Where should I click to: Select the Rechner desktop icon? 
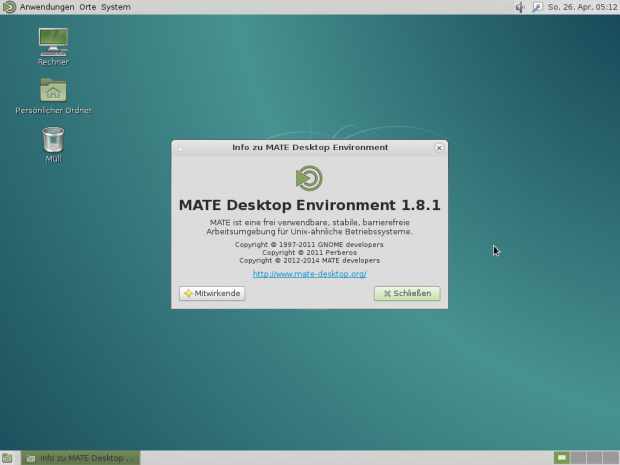pos(53,47)
